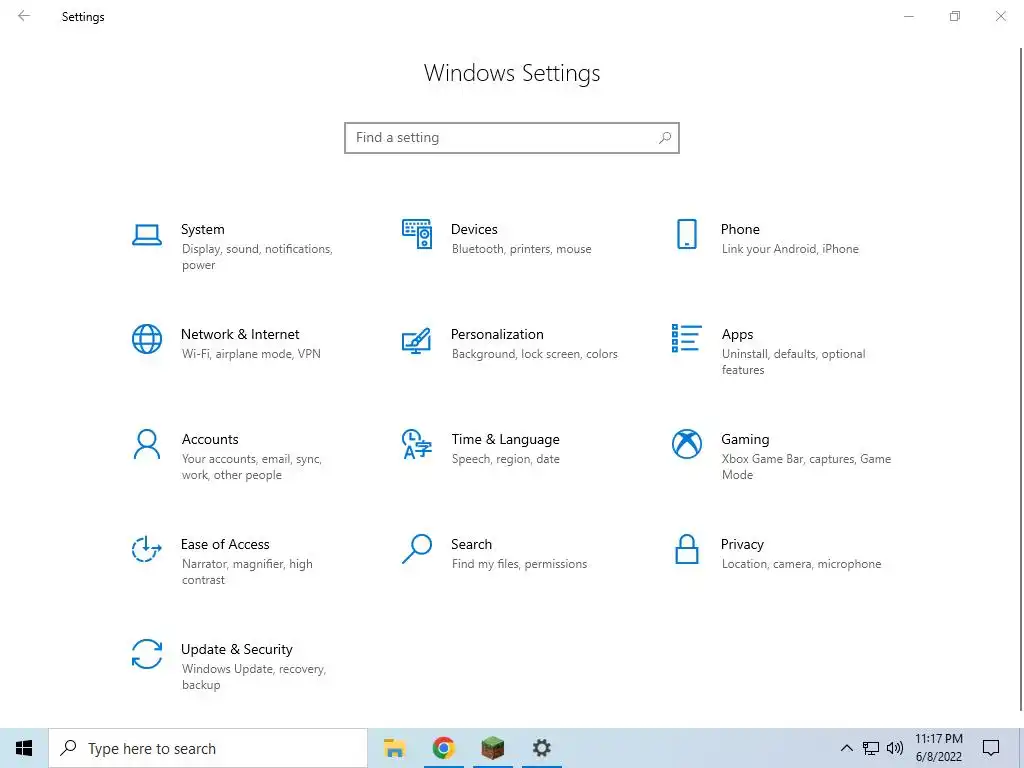This screenshot has height=768, width=1024.
Task: Open the Gaming Xbox icon
Action: (x=687, y=444)
